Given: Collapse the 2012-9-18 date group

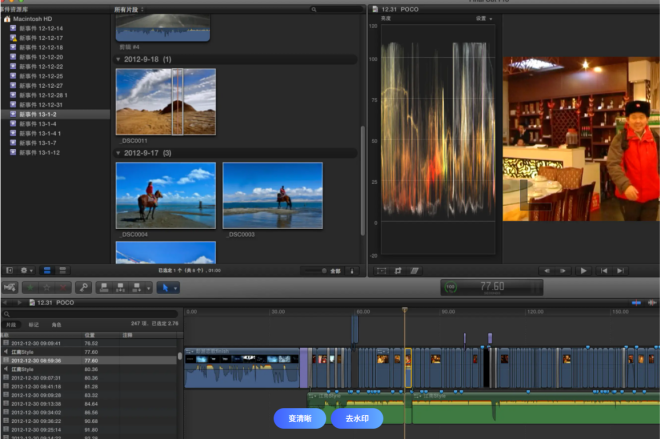Looking at the screenshot, I should pos(119,60).
